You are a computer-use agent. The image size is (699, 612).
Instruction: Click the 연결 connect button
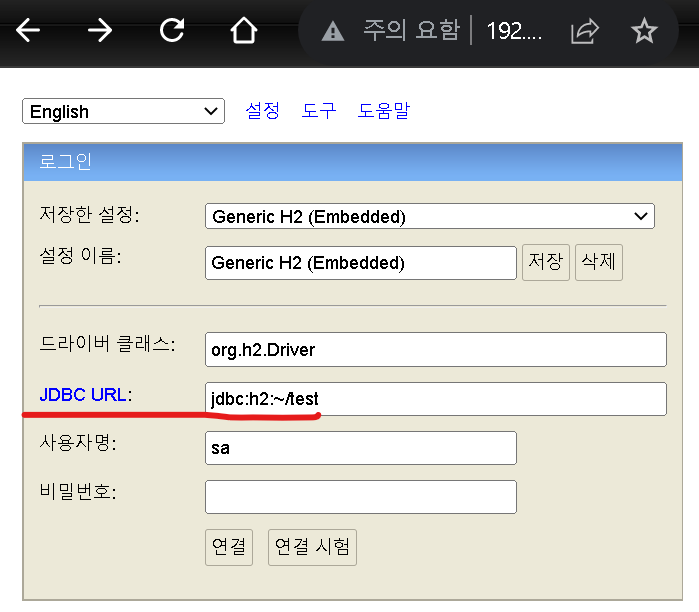coord(229,547)
